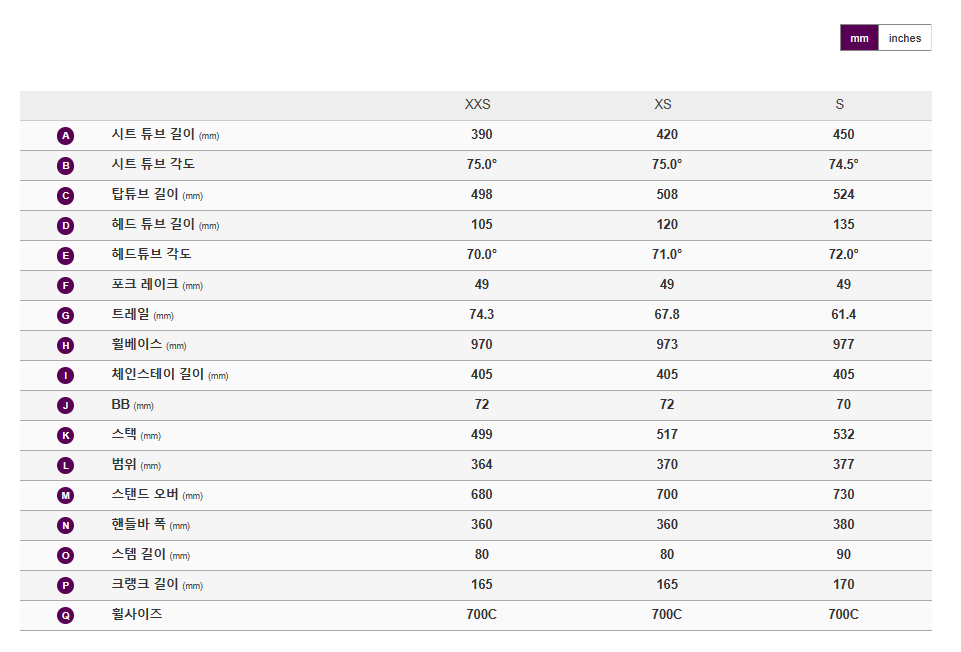Click the H wheelbase letter badge
This screenshot has width=961, height=652.
pyautogui.click(x=66, y=346)
